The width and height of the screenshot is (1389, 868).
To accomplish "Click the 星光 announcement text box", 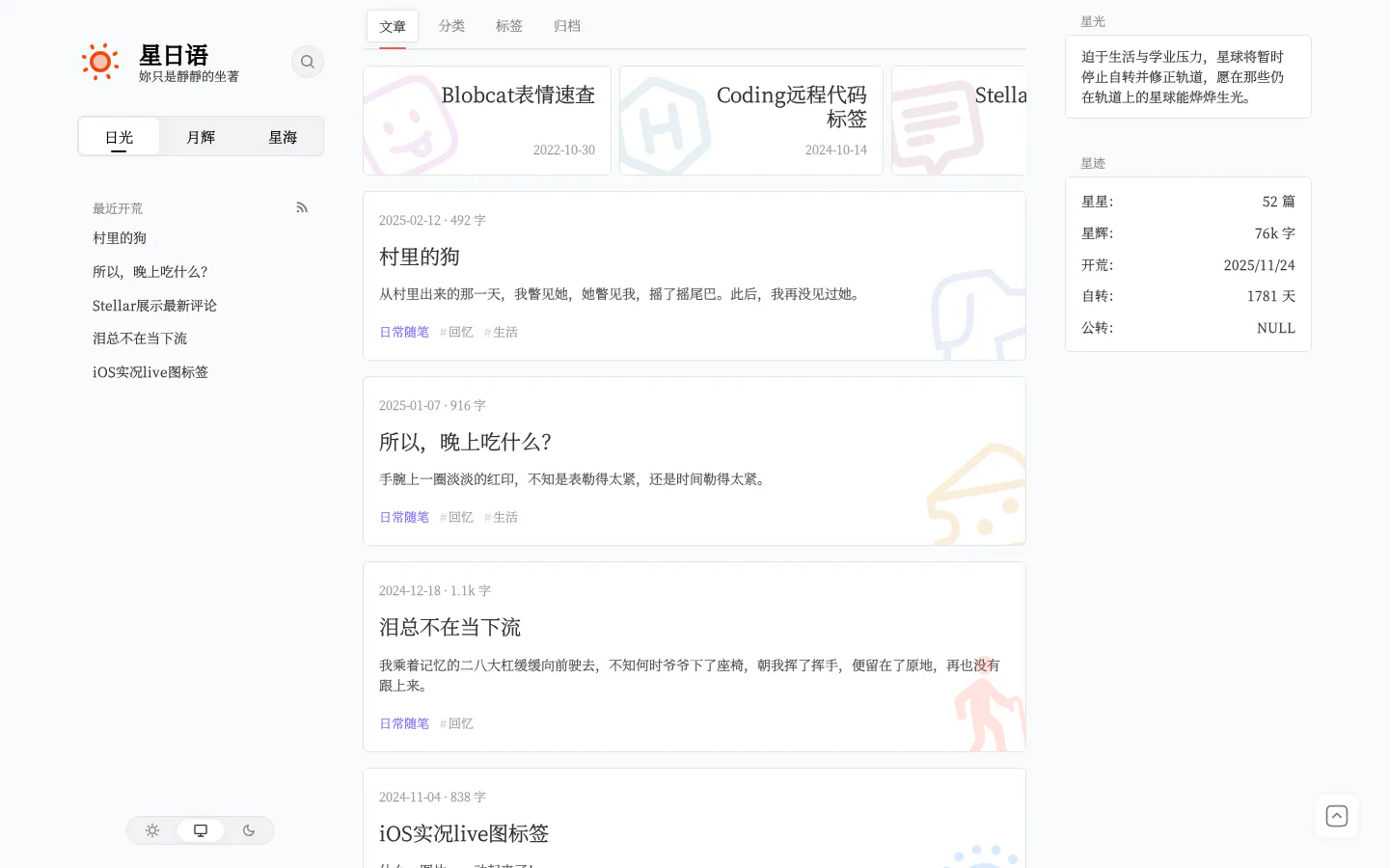I will click(1188, 77).
